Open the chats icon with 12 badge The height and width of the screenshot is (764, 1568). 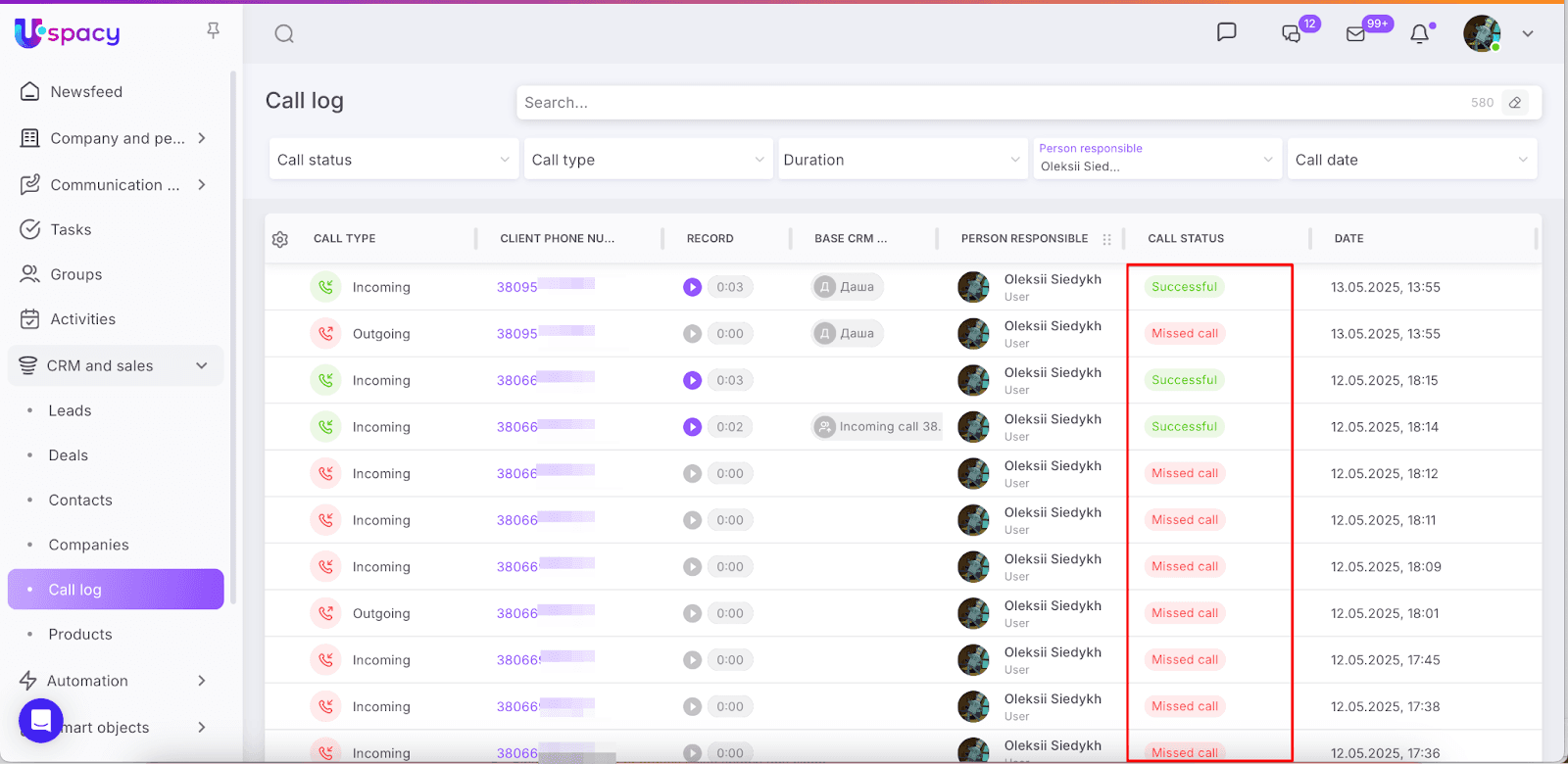[x=1292, y=34]
